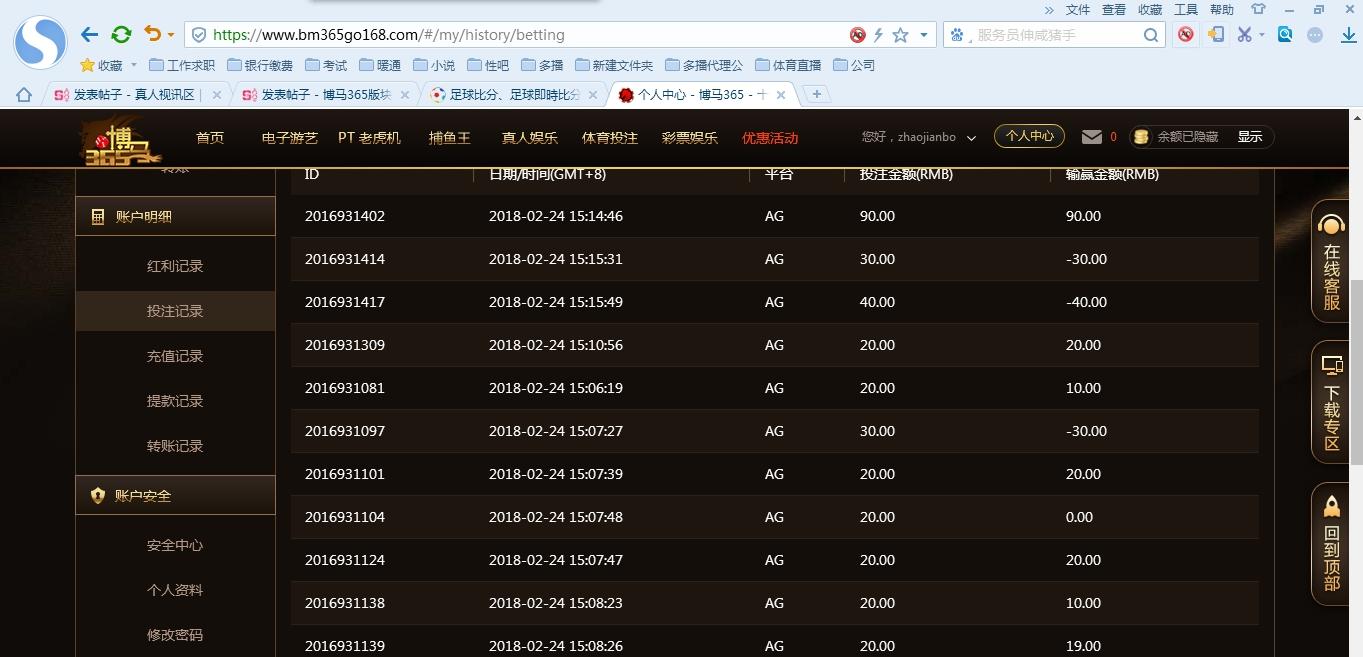Open the 帮助 menu
This screenshot has width=1363, height=657.
pos(1222,9)
